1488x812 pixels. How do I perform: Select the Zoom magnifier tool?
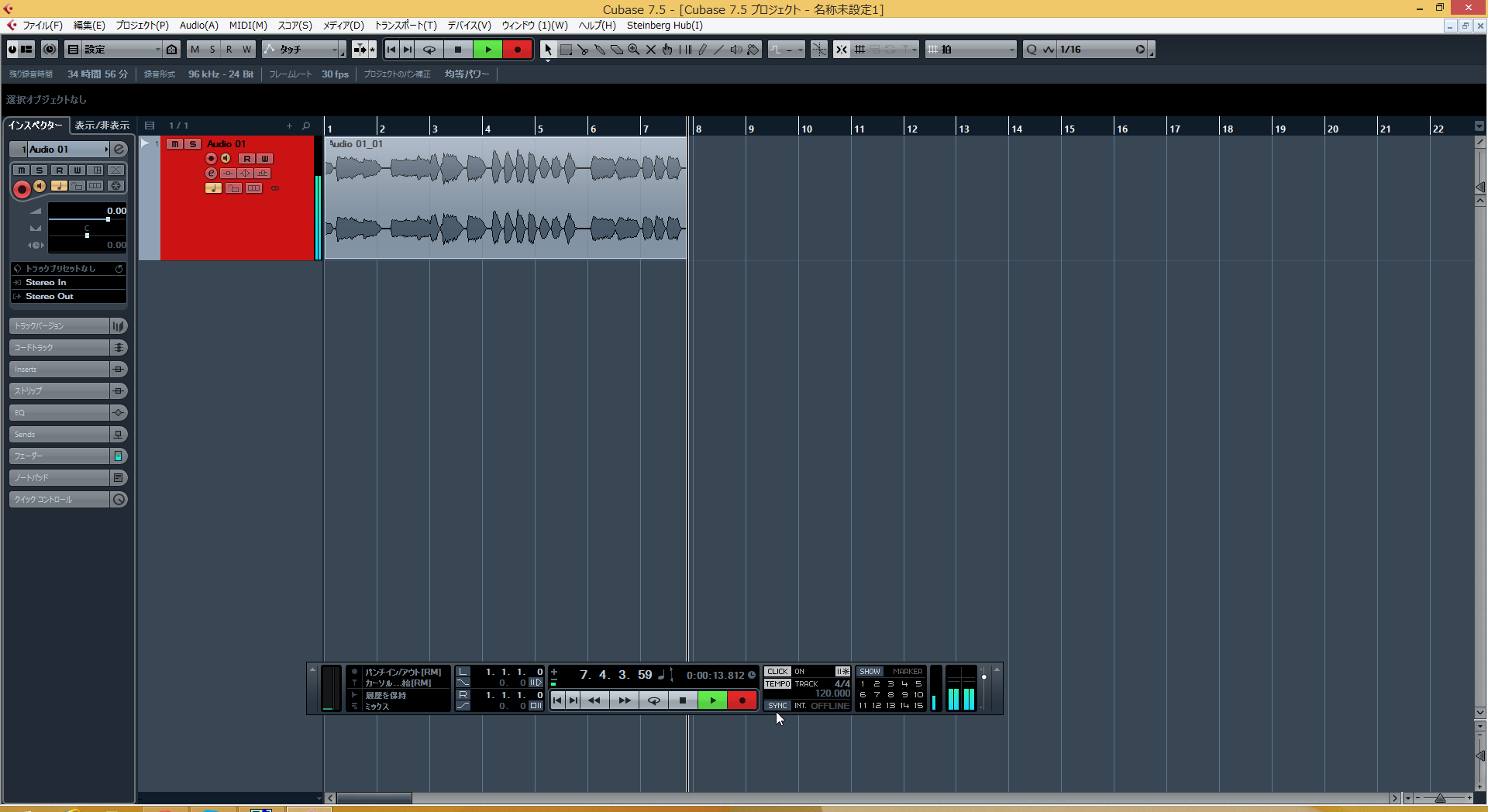coord(634,50)
